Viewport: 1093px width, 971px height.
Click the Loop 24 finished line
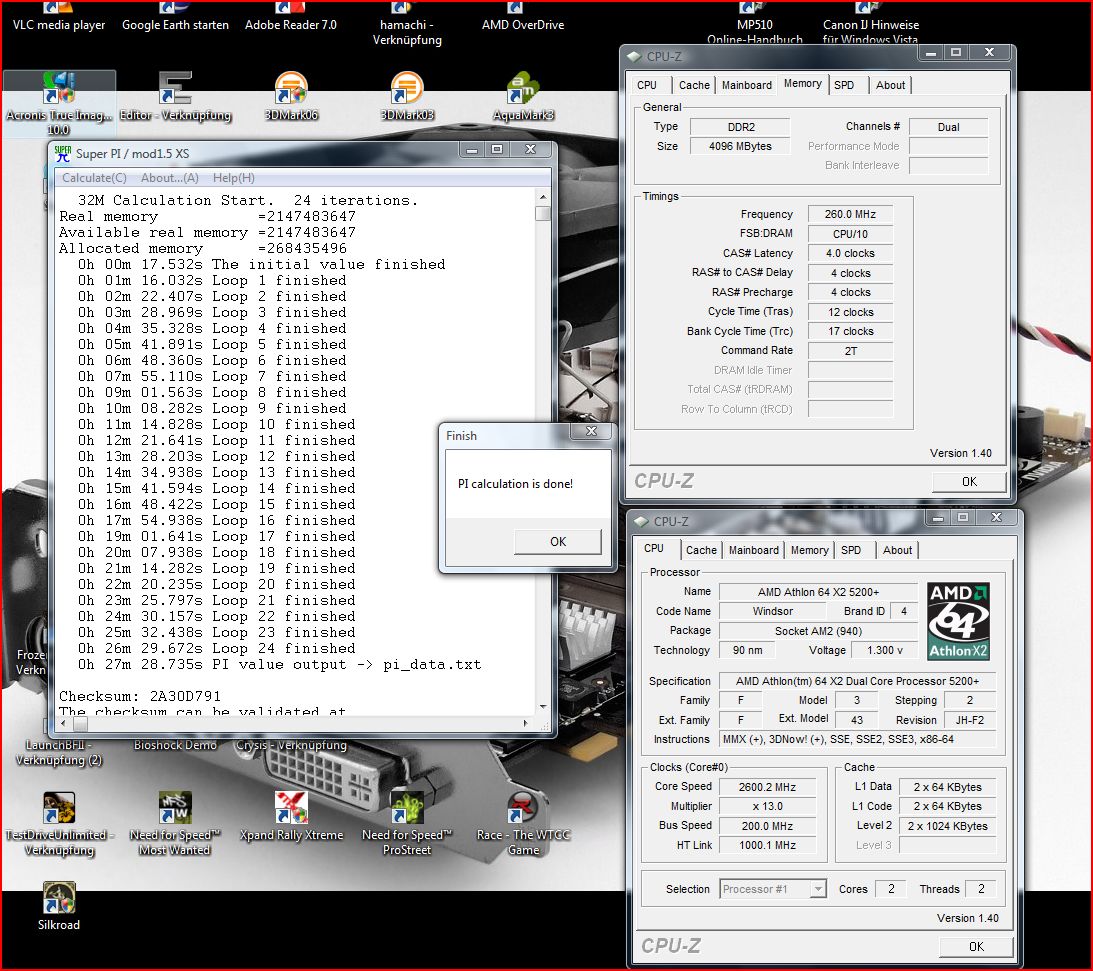coord(217,648)
